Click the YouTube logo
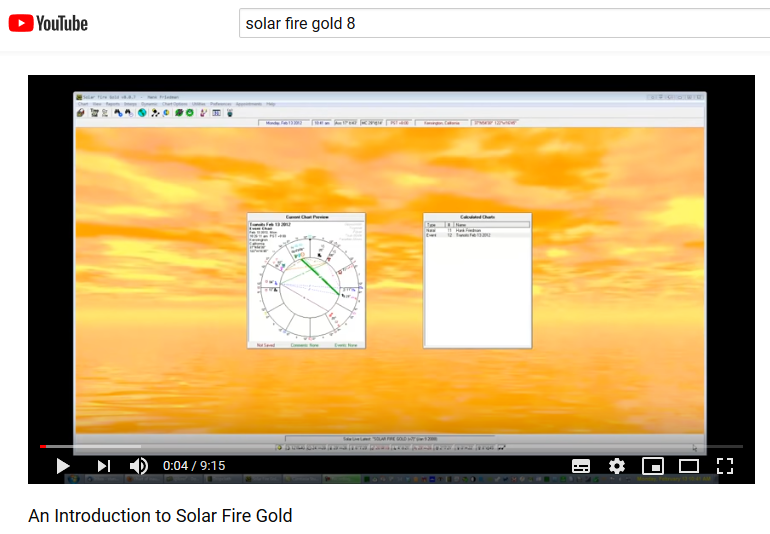770x534 pixels. coord(48,23)
